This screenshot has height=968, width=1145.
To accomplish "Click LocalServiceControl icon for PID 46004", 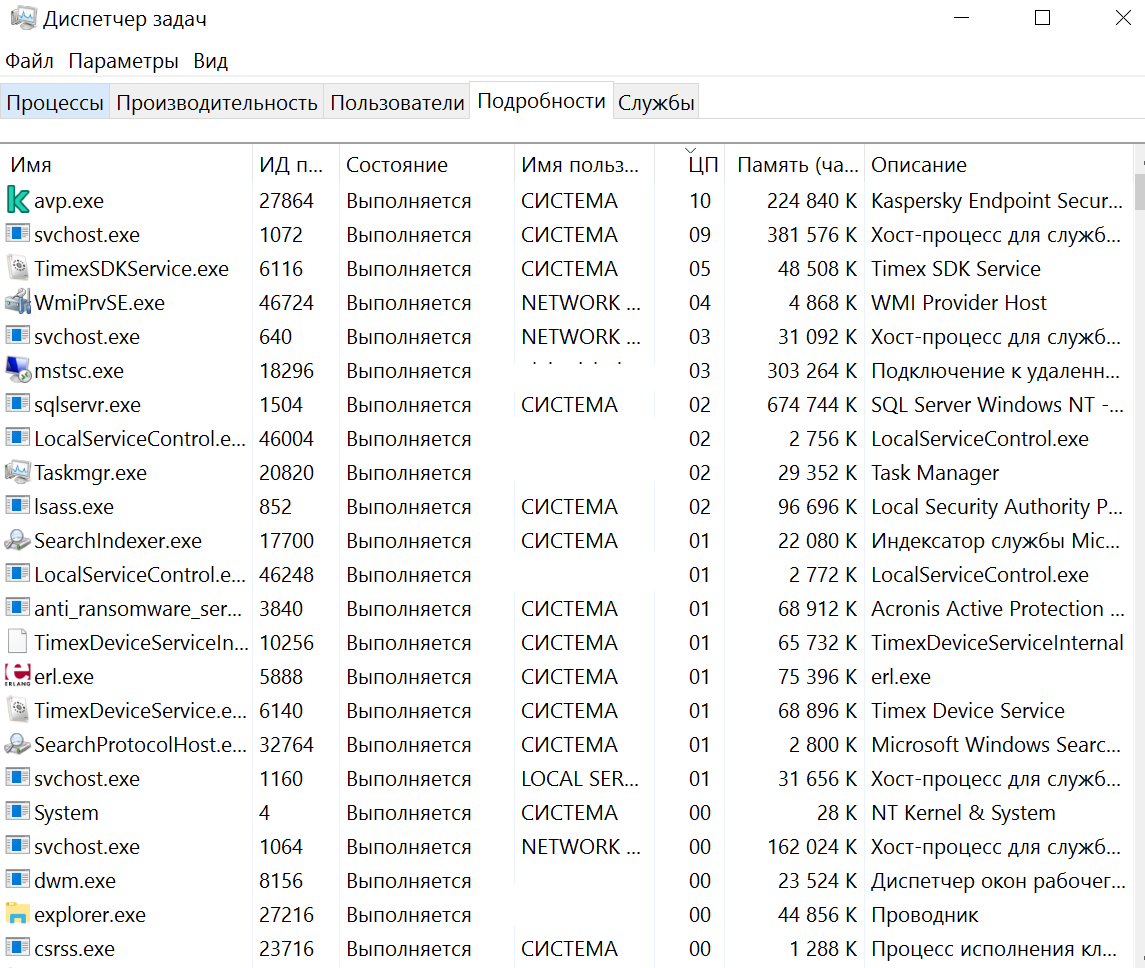I will click(x=18, y=438).
